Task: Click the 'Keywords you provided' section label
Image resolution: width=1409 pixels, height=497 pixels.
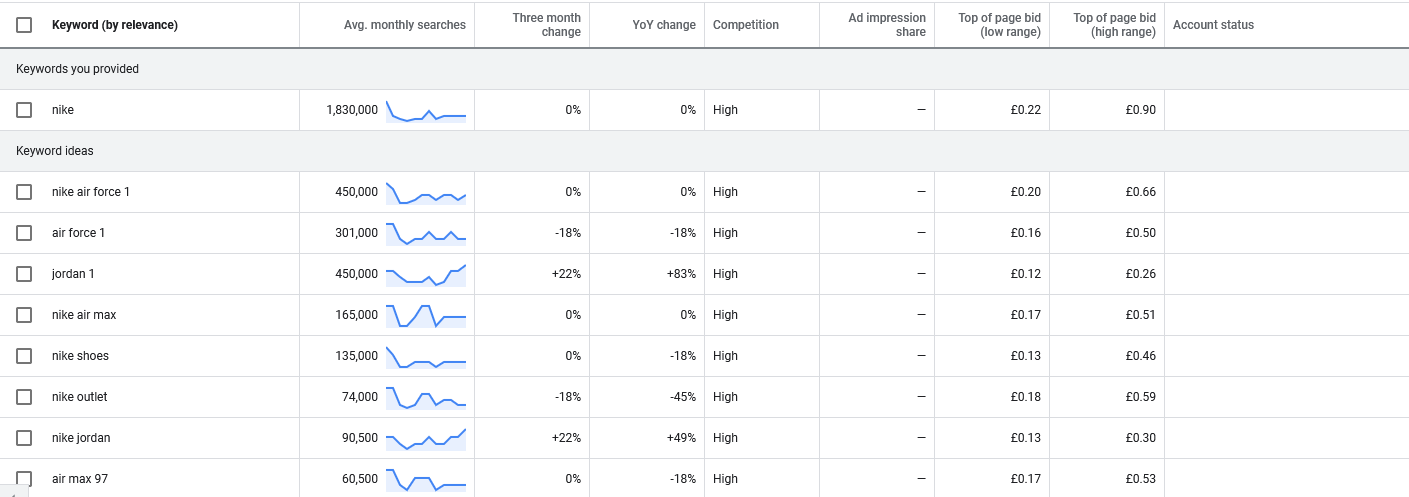Action: [78, 69]
